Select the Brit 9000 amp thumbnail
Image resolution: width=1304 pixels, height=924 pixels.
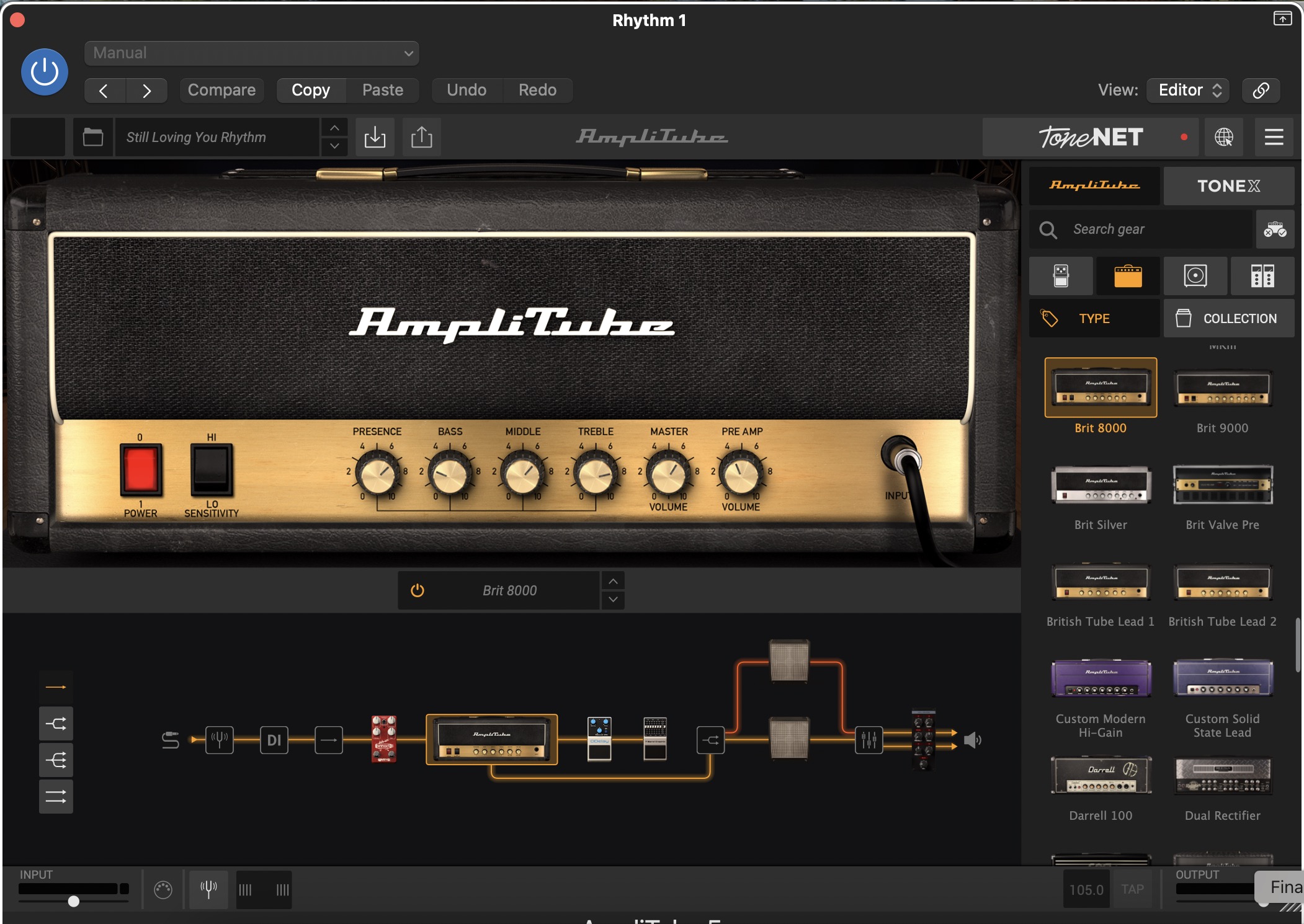click(x=1222, y=389)
